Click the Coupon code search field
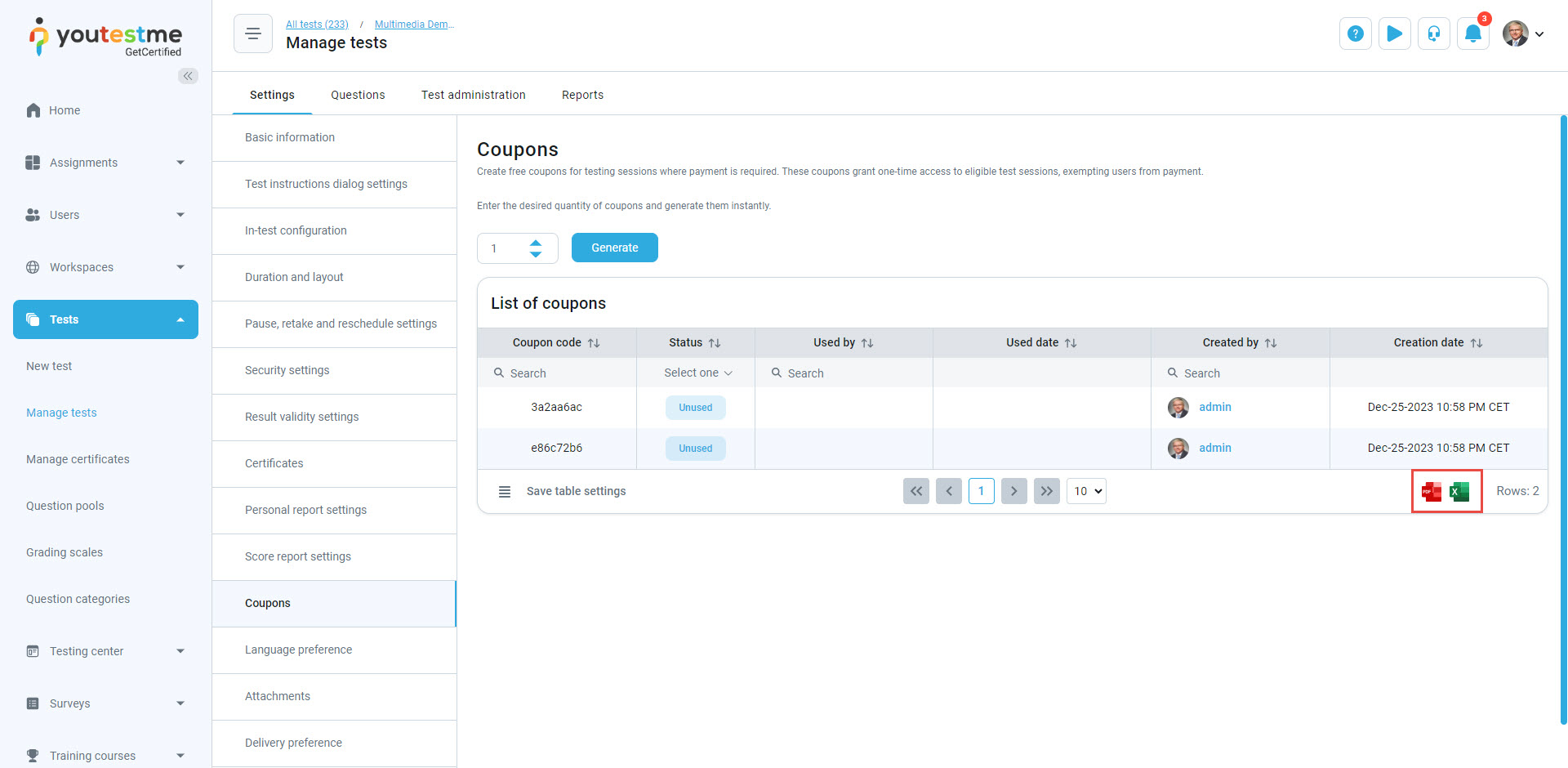The image size is (1568, 768). point(557,373)
